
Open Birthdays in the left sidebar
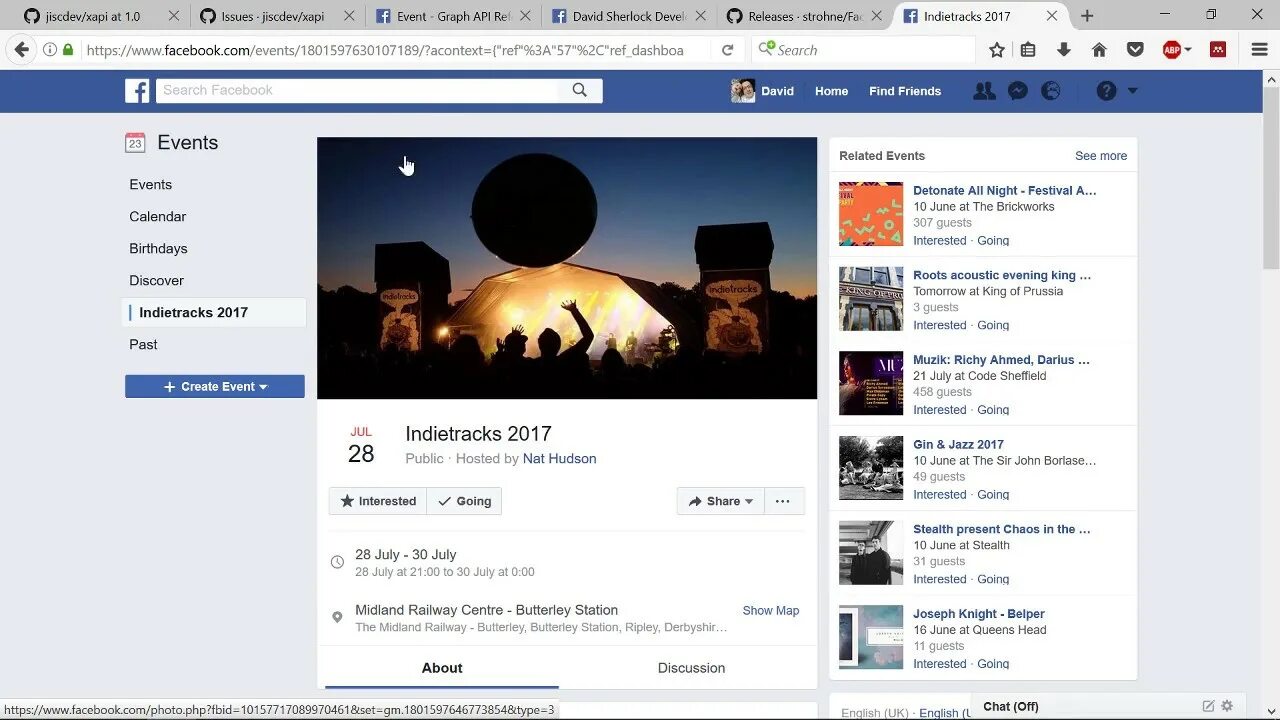coord(158,248)
